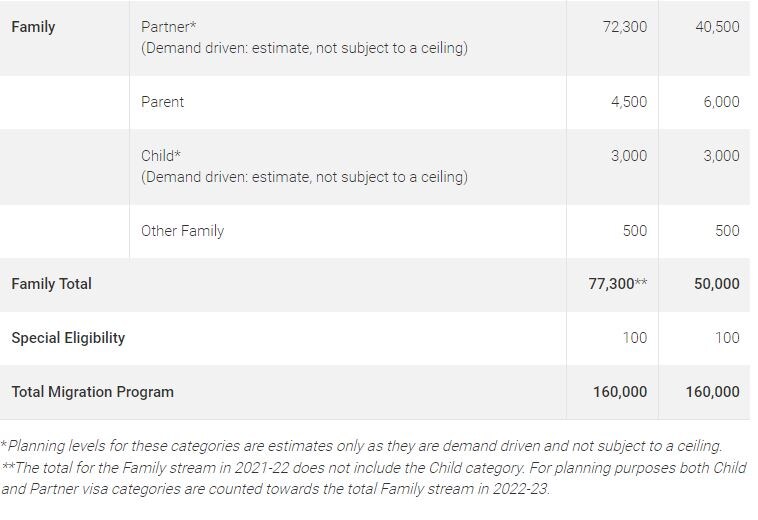758x520 pixels.
Task: Select the 50,000 Family Total figure
Action: click(x=716, y=284)
